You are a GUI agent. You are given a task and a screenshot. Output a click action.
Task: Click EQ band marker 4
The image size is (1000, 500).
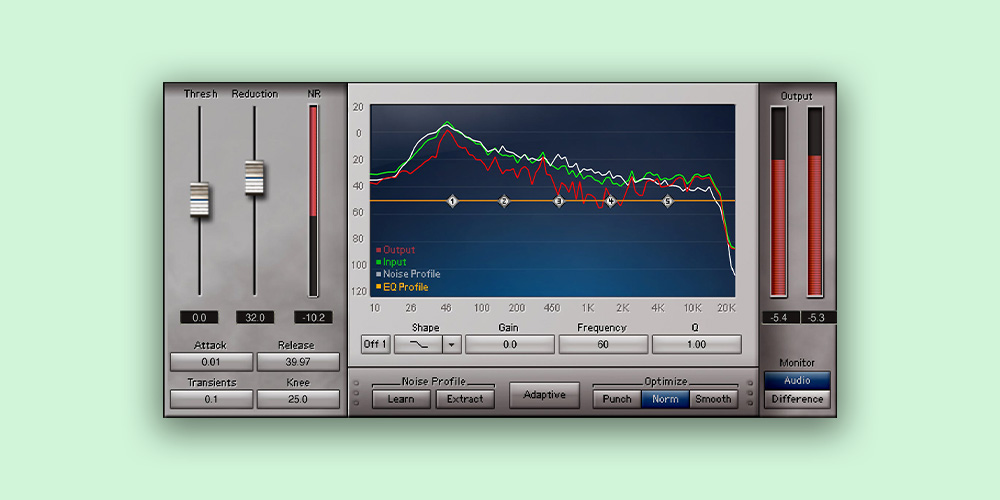coord(611,201)
